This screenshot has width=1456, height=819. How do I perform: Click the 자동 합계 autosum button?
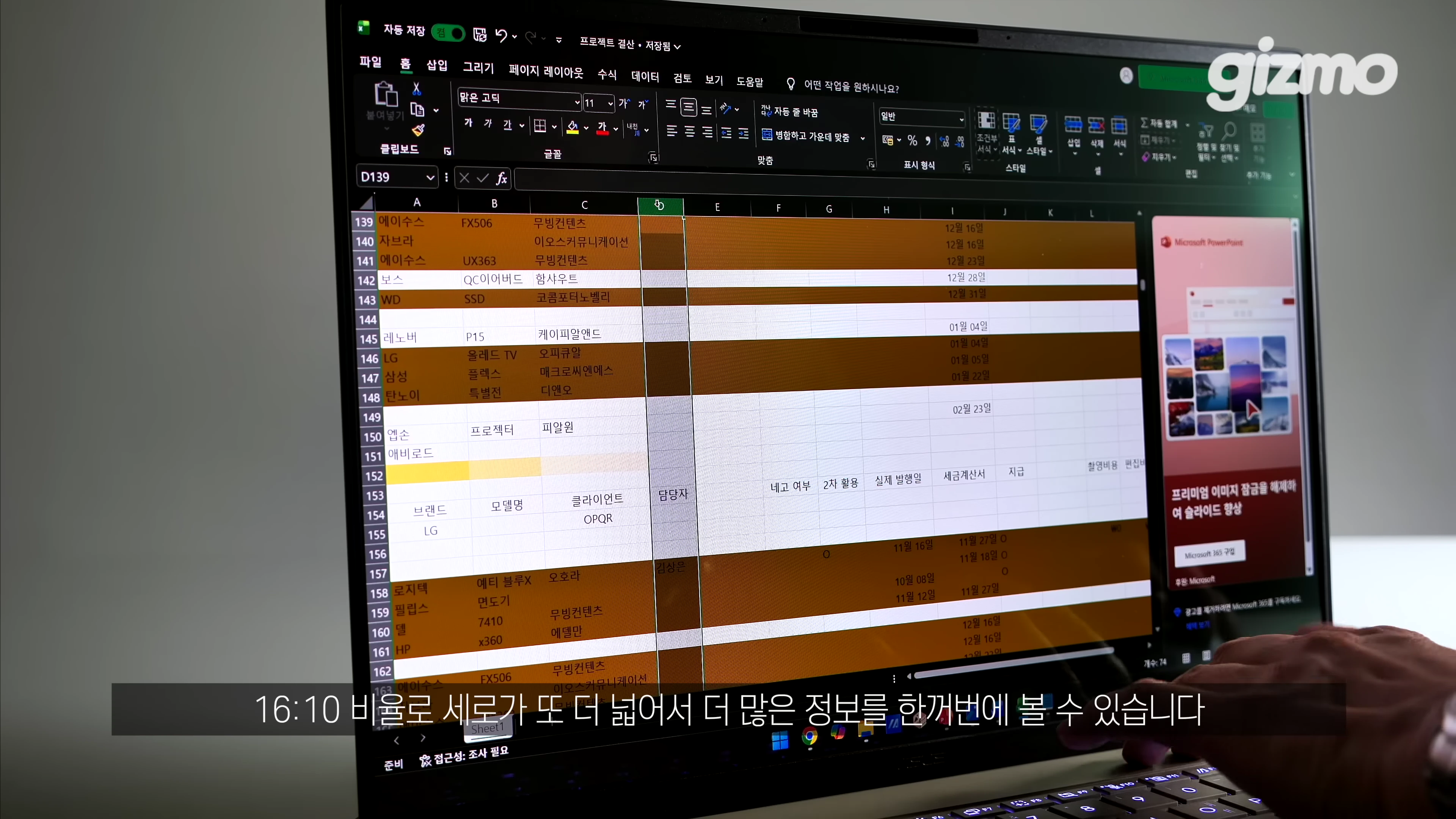tap(1160, 123)
